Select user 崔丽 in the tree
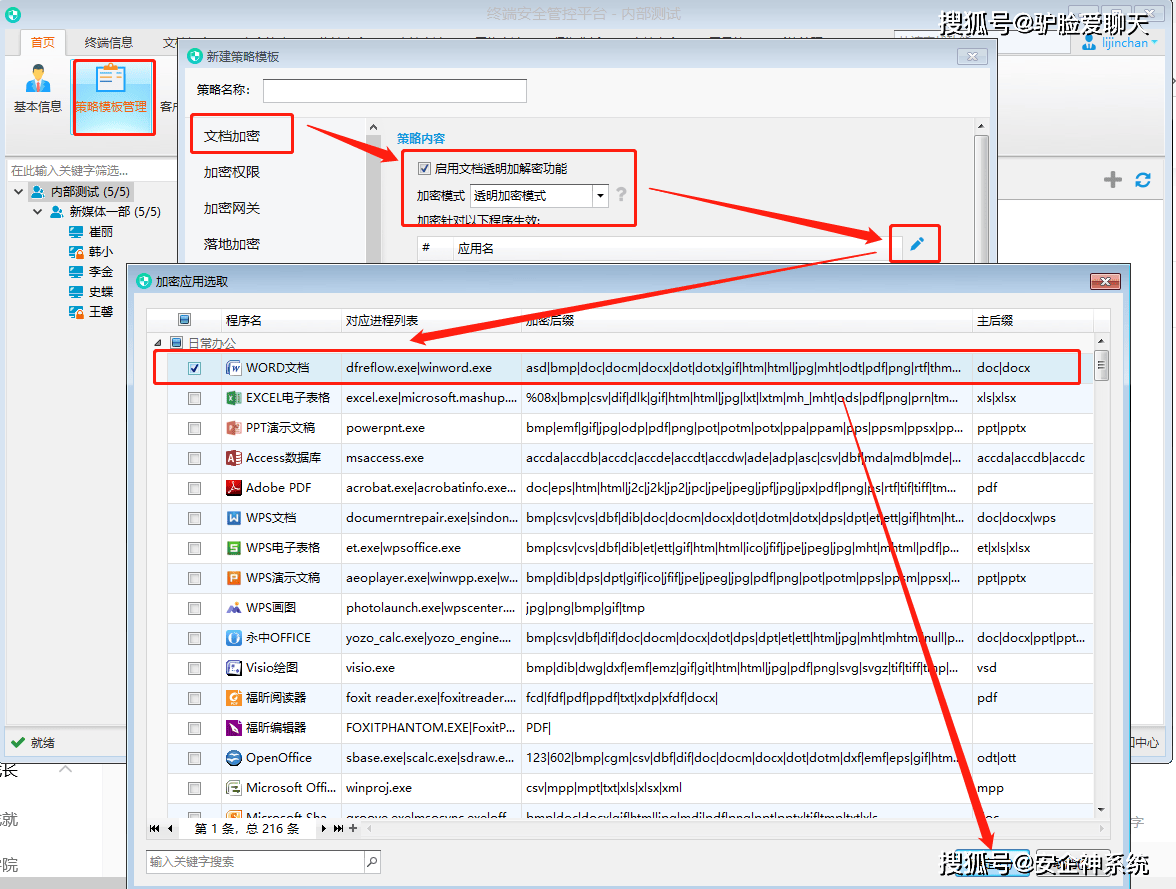This screenshot has width=1176, height=889. coord(100,232)
